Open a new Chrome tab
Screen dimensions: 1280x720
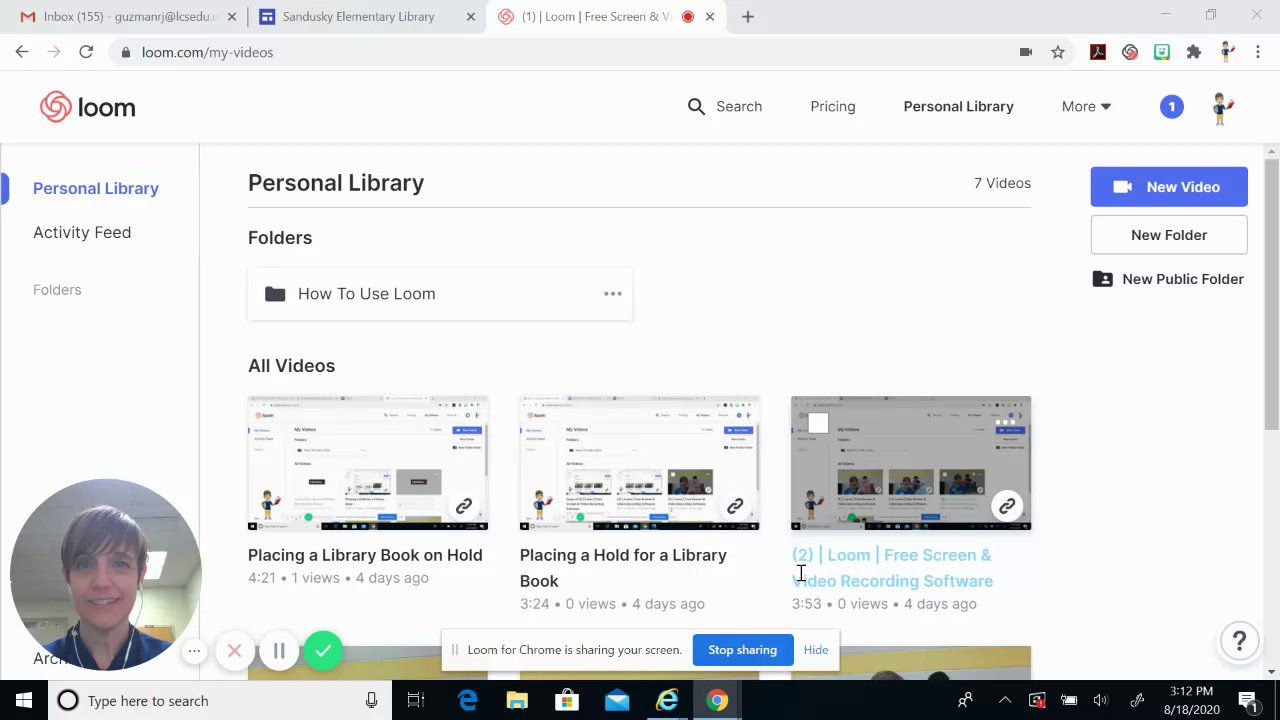[747, 16]
